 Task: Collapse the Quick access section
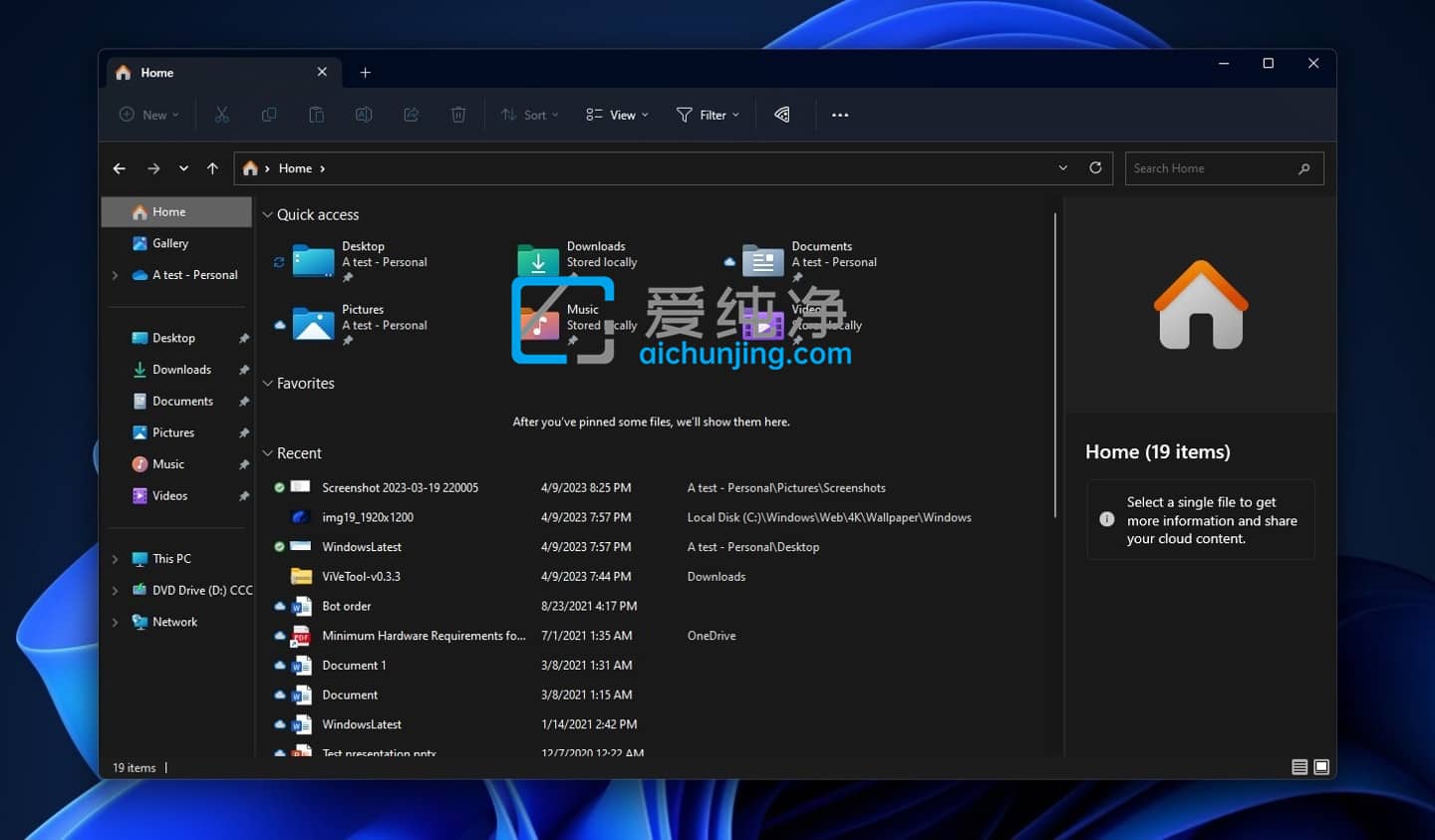tap(267, 215)
